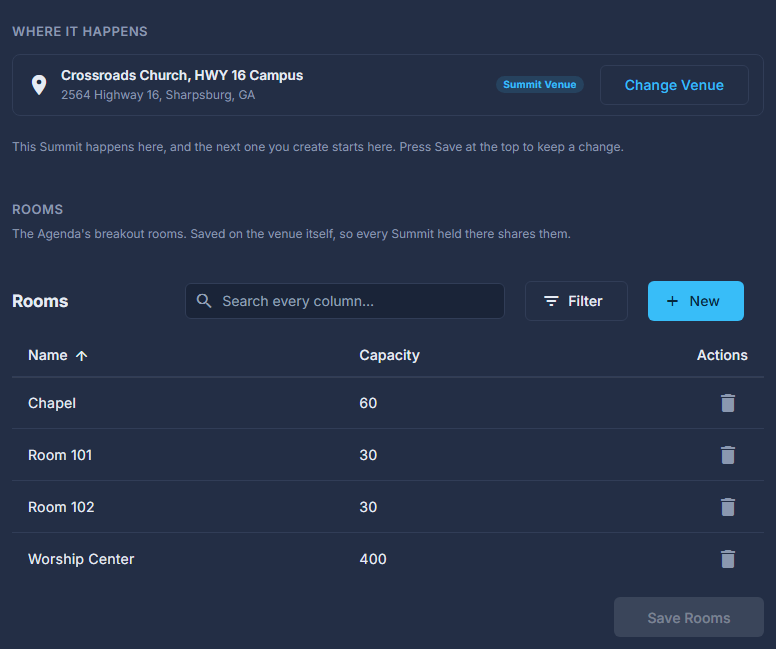Edit the Chapel capacity value 60
776x649 pixels.
pos(368,403)
